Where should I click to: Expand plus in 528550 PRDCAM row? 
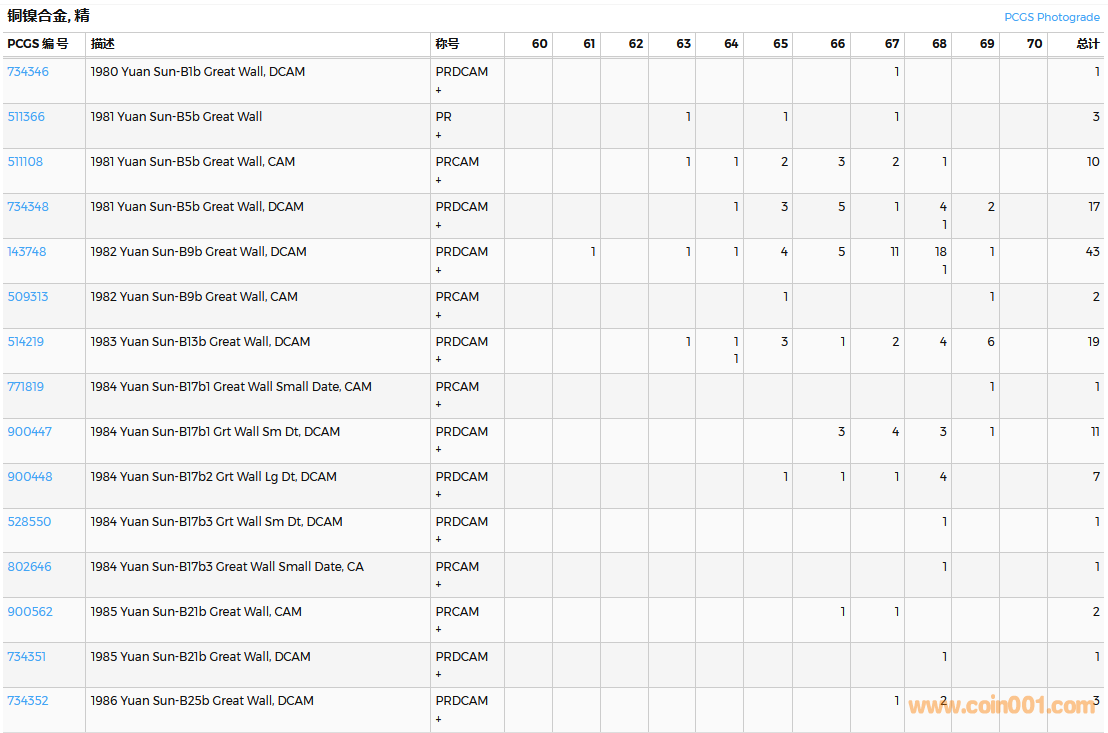click(x=438, y=540)
